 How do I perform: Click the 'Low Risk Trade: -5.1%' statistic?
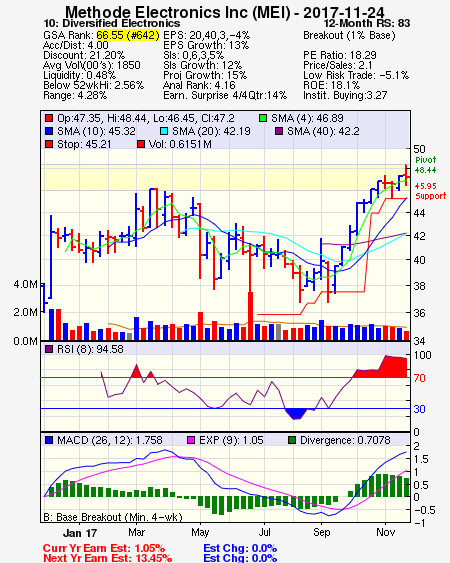click(x=356, y=75)
